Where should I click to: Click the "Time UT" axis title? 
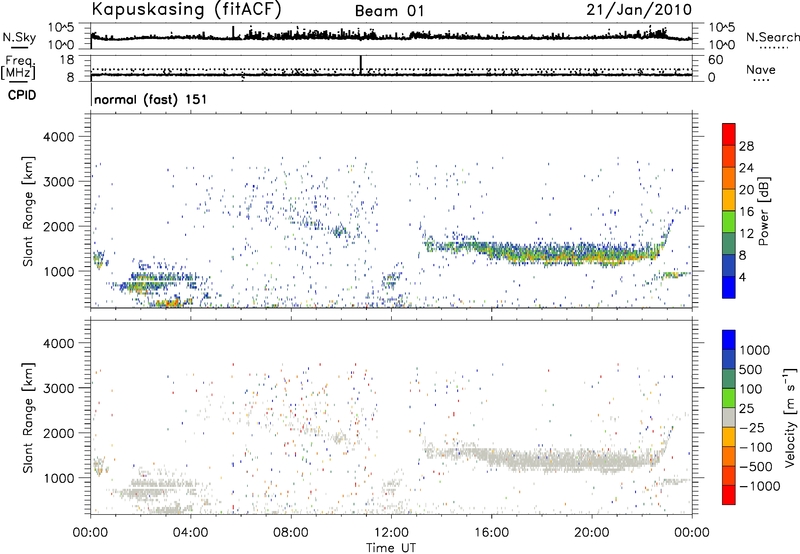point(391,548)
